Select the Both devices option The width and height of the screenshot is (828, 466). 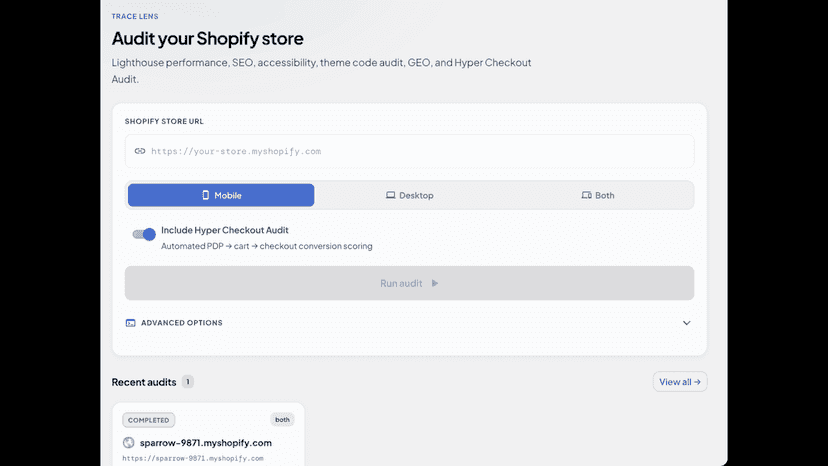coord(598,195)
